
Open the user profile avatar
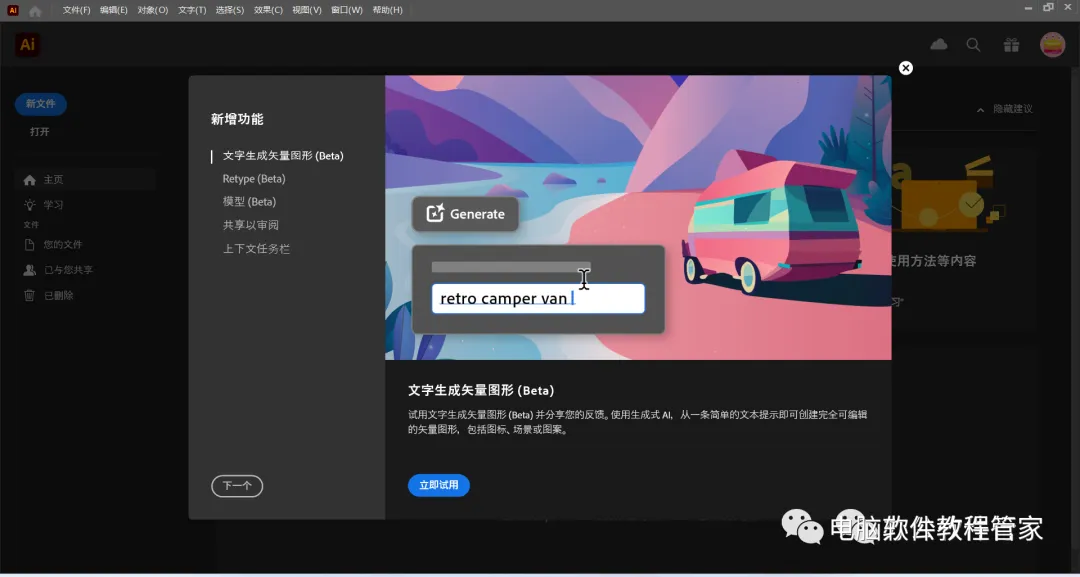pyautogui.click(x=1052, y=45)
